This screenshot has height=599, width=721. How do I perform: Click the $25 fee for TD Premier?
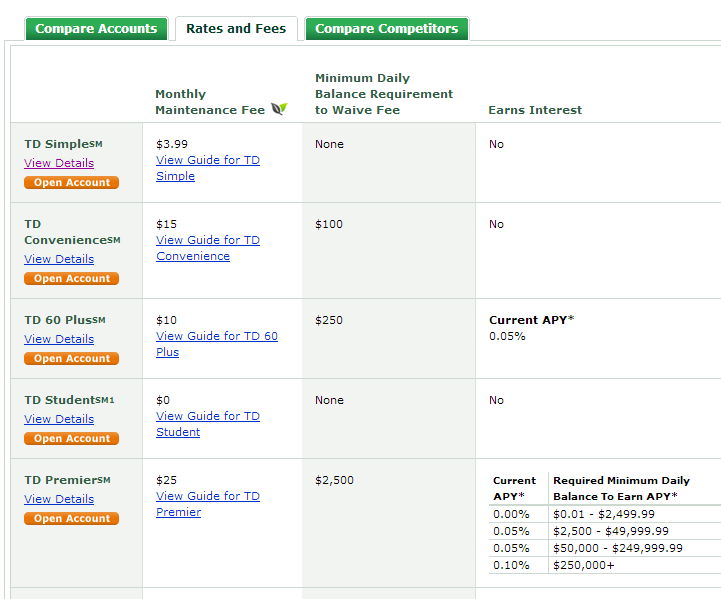[x=166, y=480]
